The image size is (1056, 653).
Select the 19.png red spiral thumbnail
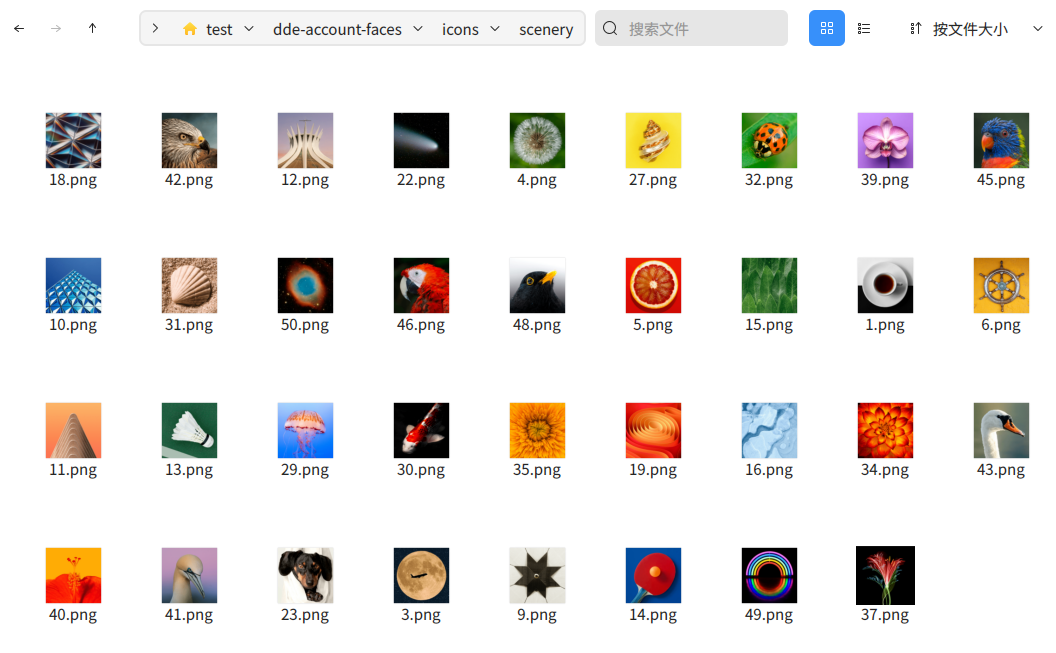[653, 430]
